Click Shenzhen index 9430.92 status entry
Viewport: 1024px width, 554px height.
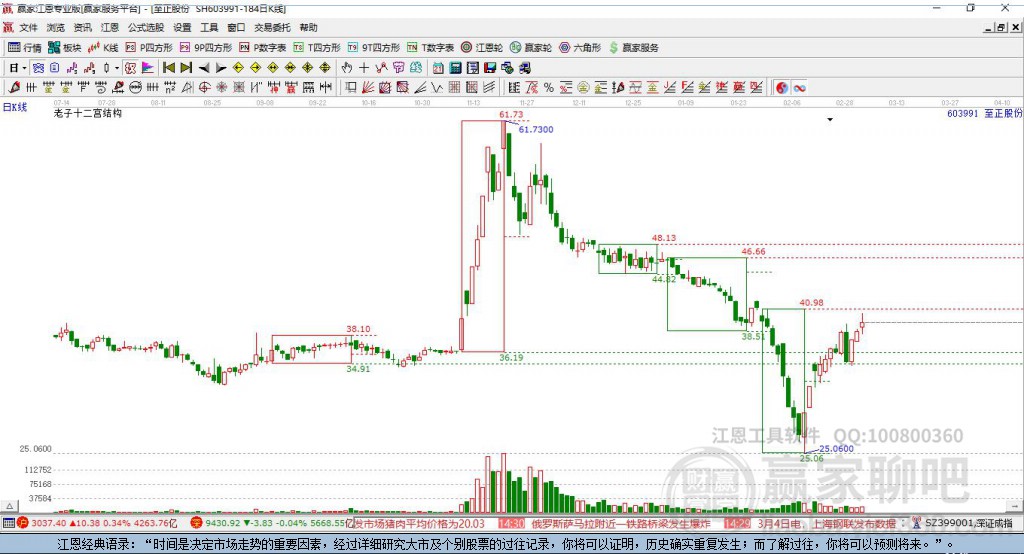(271, 523)
